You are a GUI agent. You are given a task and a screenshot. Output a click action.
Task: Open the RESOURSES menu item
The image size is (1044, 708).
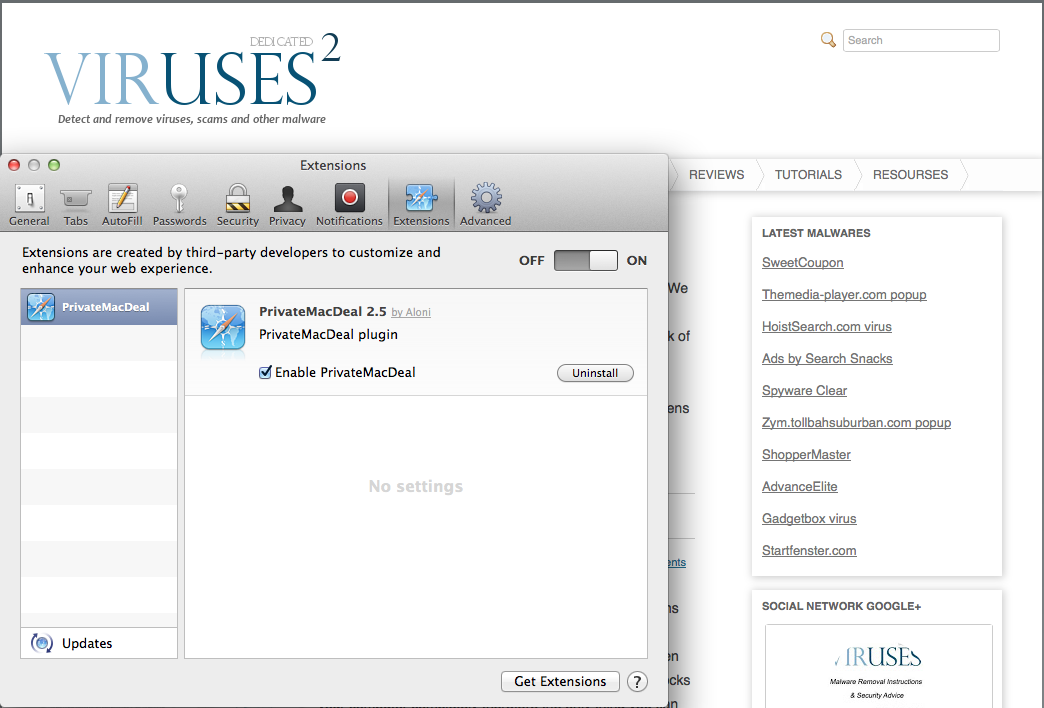910,175
